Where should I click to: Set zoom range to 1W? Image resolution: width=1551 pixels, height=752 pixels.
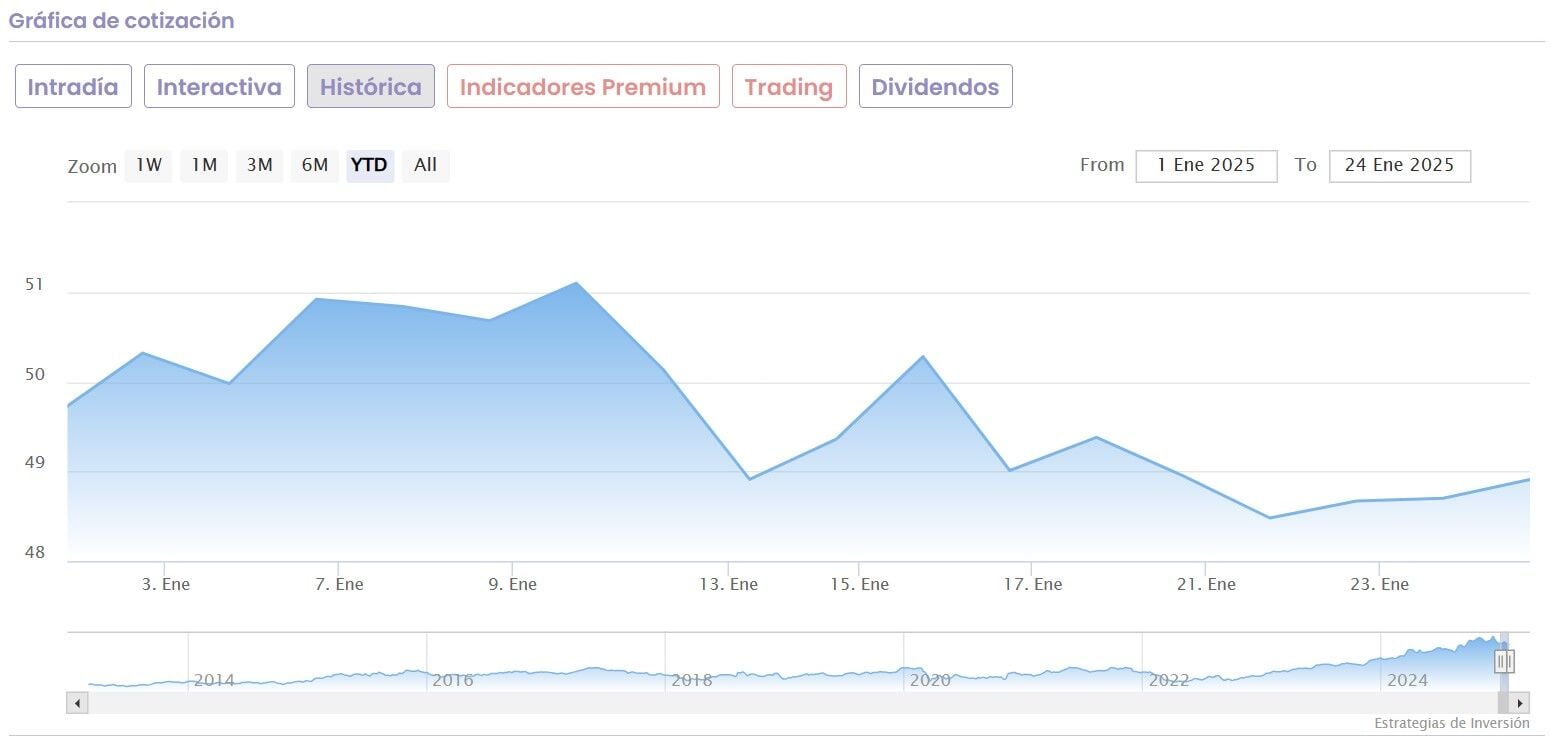tap(148, 166)
